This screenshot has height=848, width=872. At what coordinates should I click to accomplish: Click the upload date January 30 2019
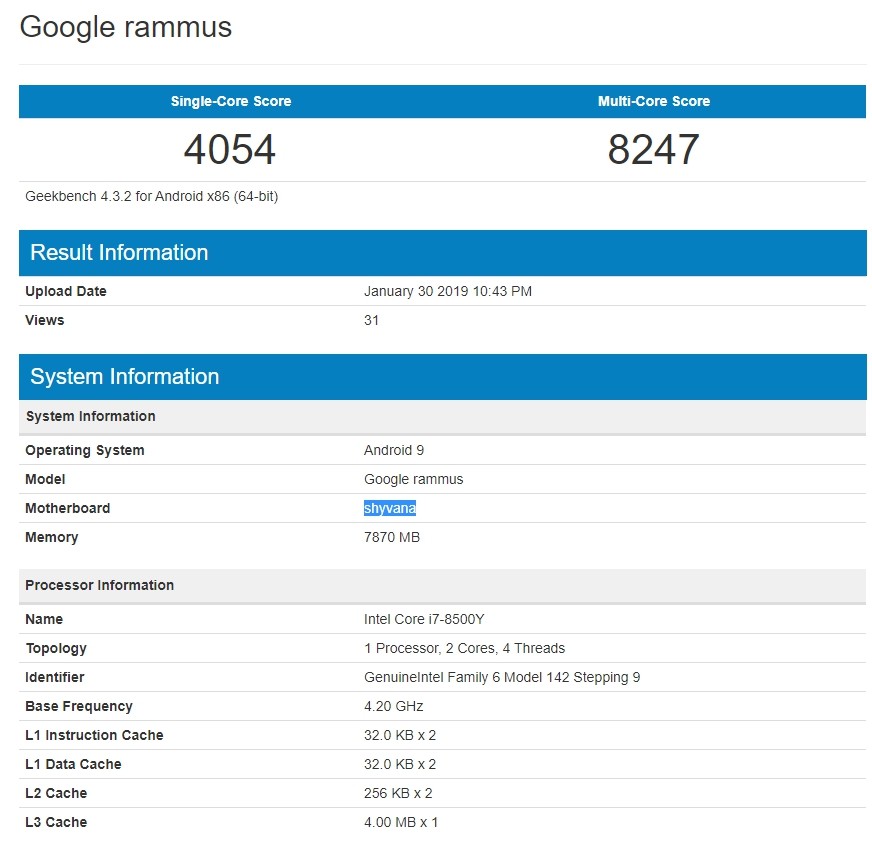(447, 291)
